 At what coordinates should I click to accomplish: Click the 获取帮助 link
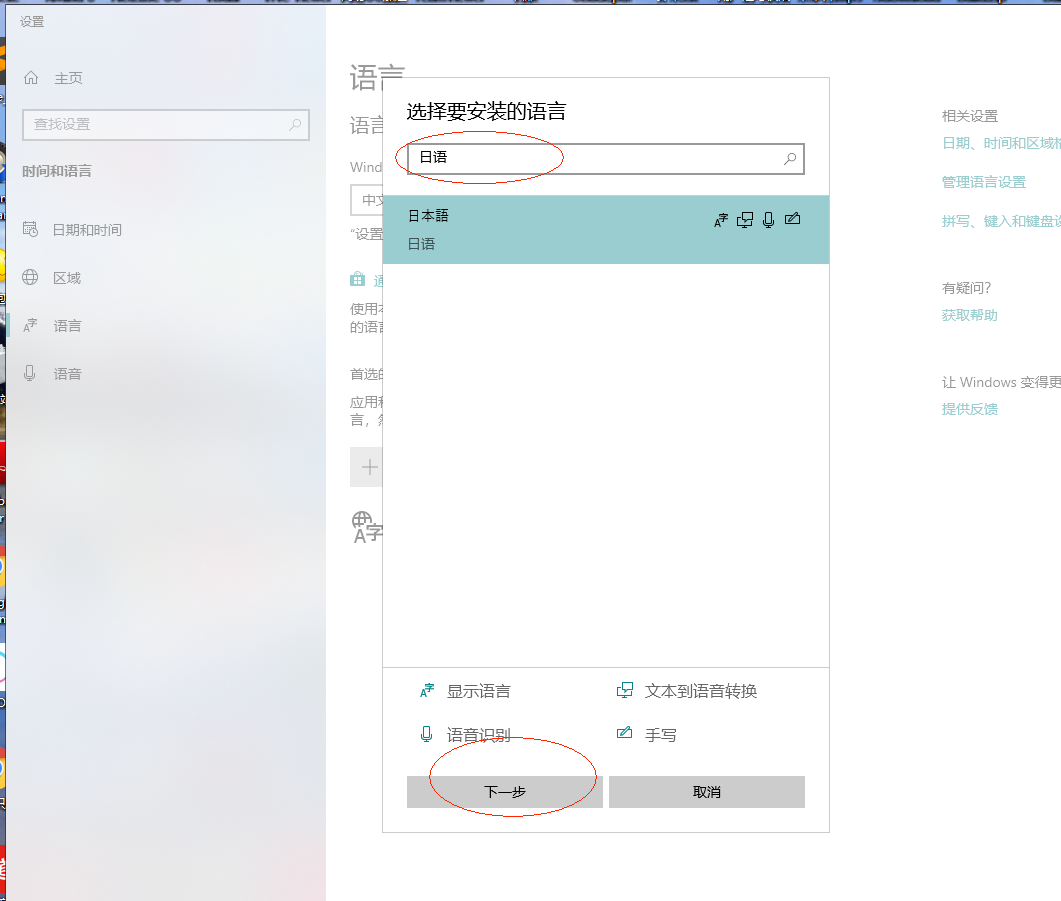pyautogui.click(x=970, y=315)
